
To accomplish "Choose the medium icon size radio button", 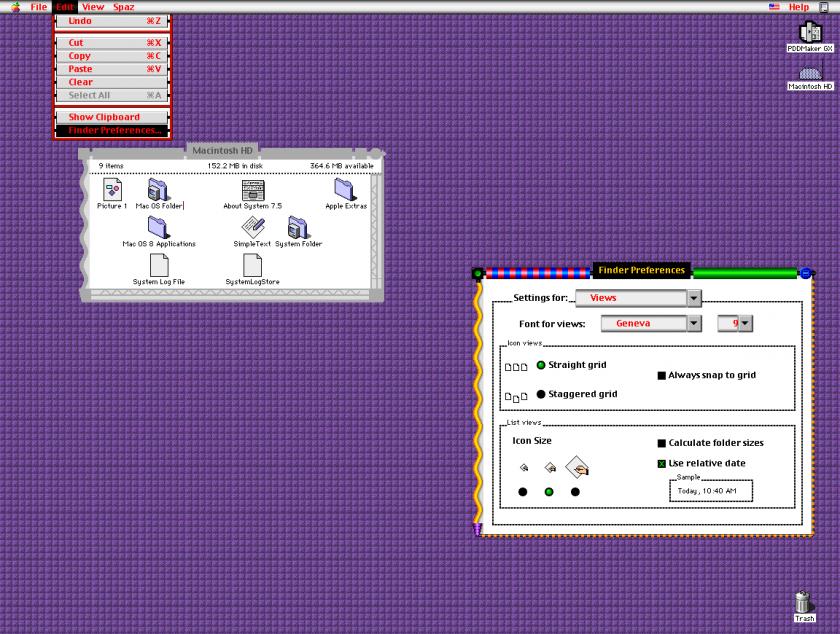I will point(549,492).
